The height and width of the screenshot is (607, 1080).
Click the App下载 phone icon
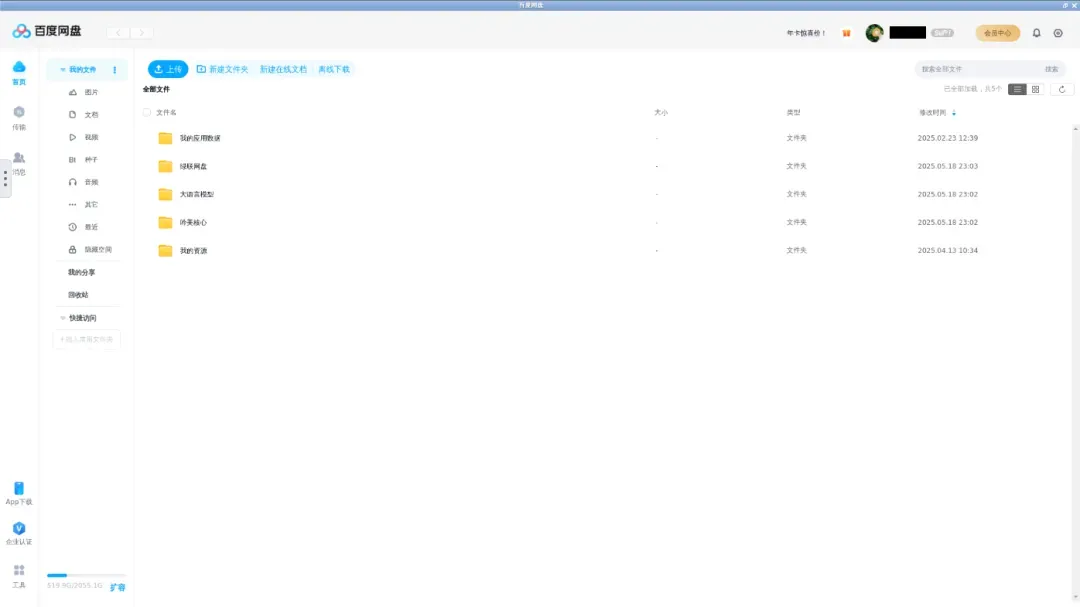point(19,488)
